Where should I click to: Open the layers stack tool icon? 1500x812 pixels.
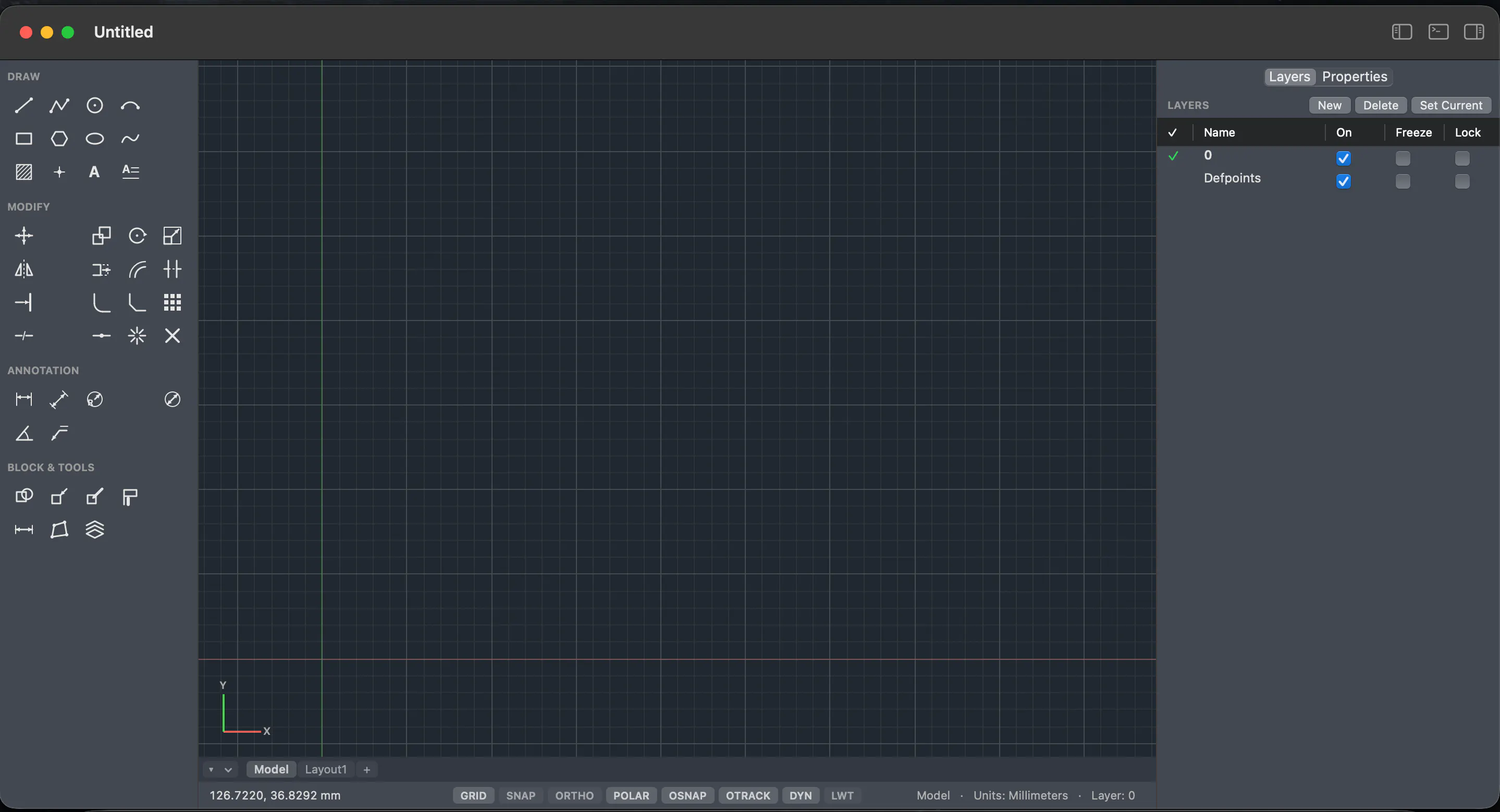[94, 530]
